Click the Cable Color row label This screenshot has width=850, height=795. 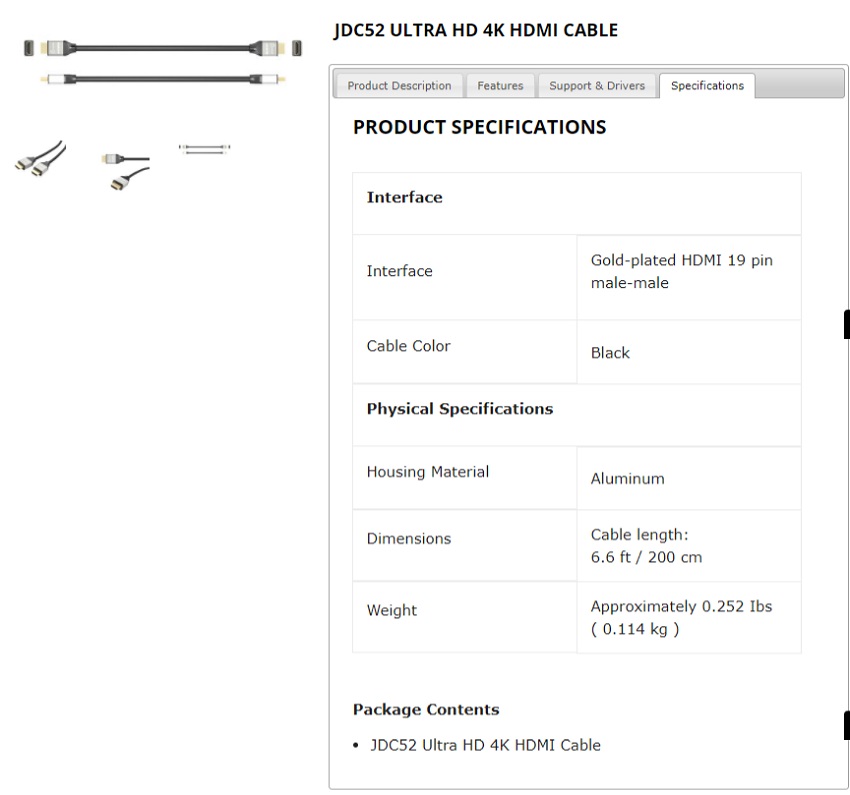[x=408, y=346]
